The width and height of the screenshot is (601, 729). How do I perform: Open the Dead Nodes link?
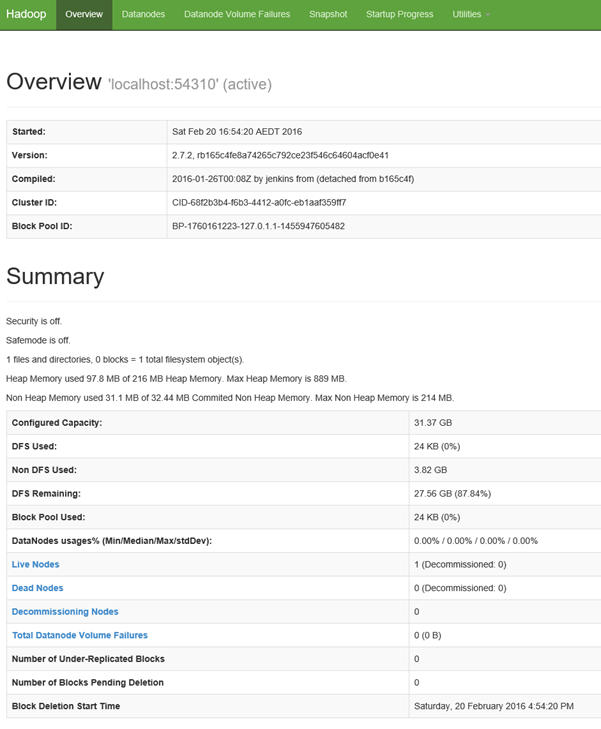[x=37, y=588]
